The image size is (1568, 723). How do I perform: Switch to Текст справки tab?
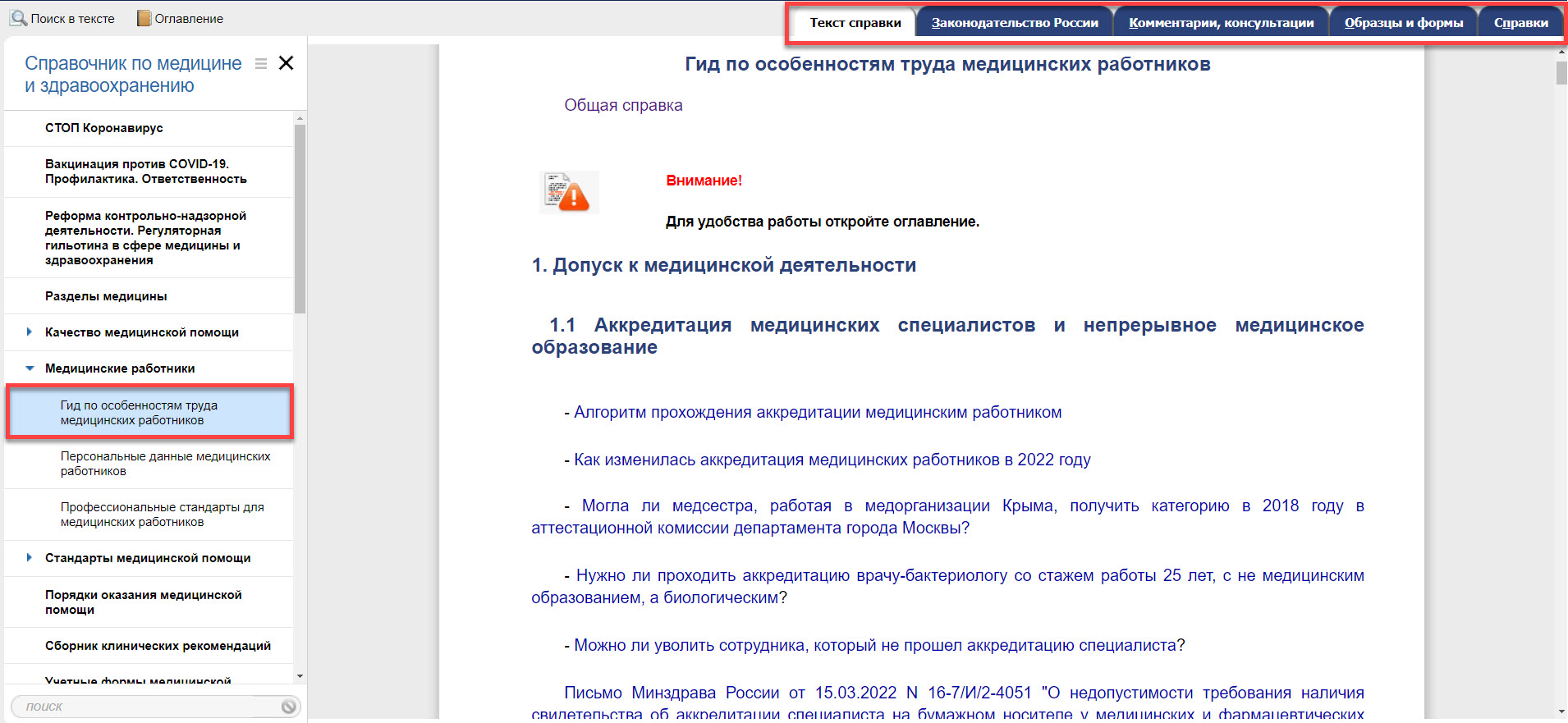pos(855,23)
